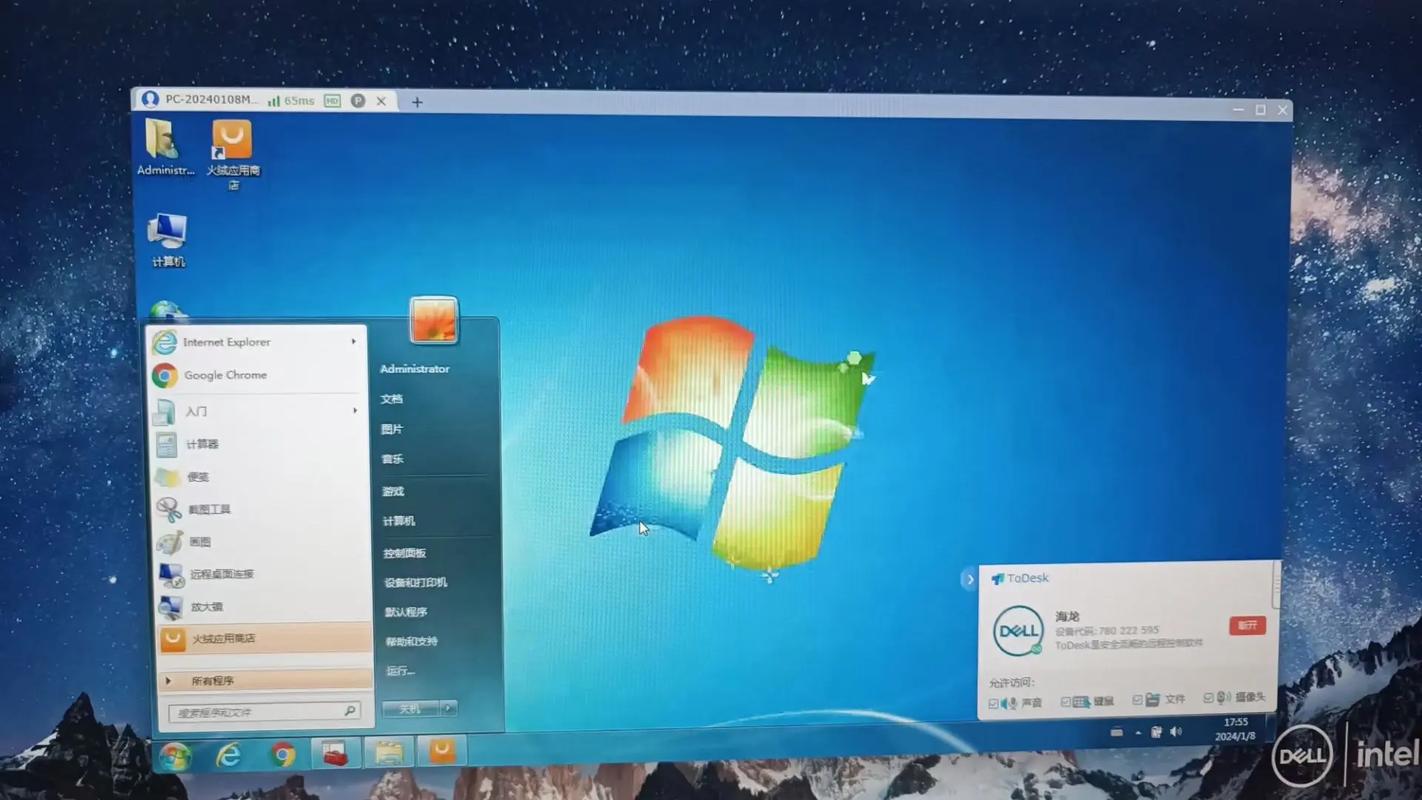Click 运行... in the Start menu
The image size is (1422, 800).
click(x=400, y=670)
